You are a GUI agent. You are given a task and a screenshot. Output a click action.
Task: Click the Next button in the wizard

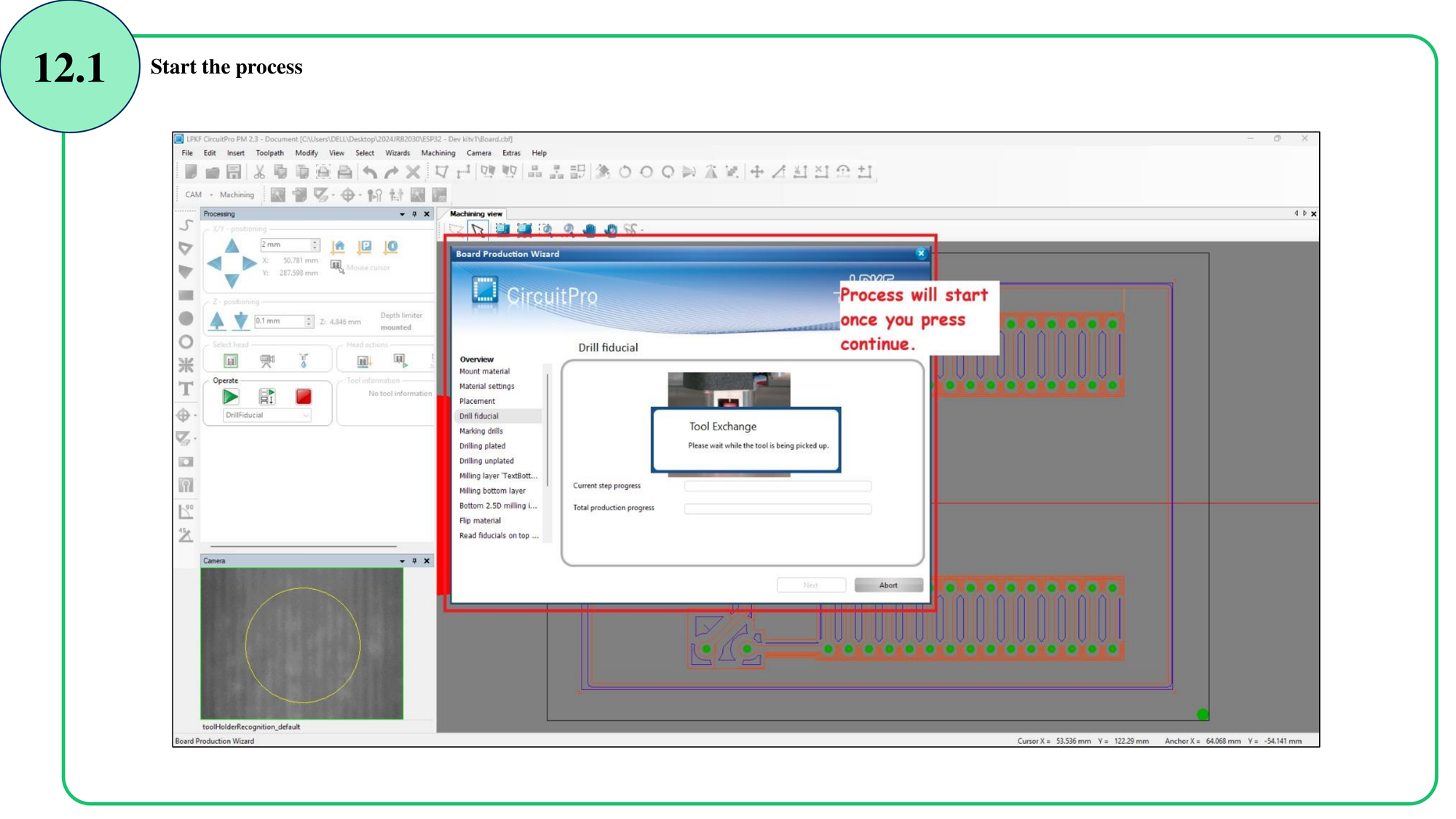point(811,585)
